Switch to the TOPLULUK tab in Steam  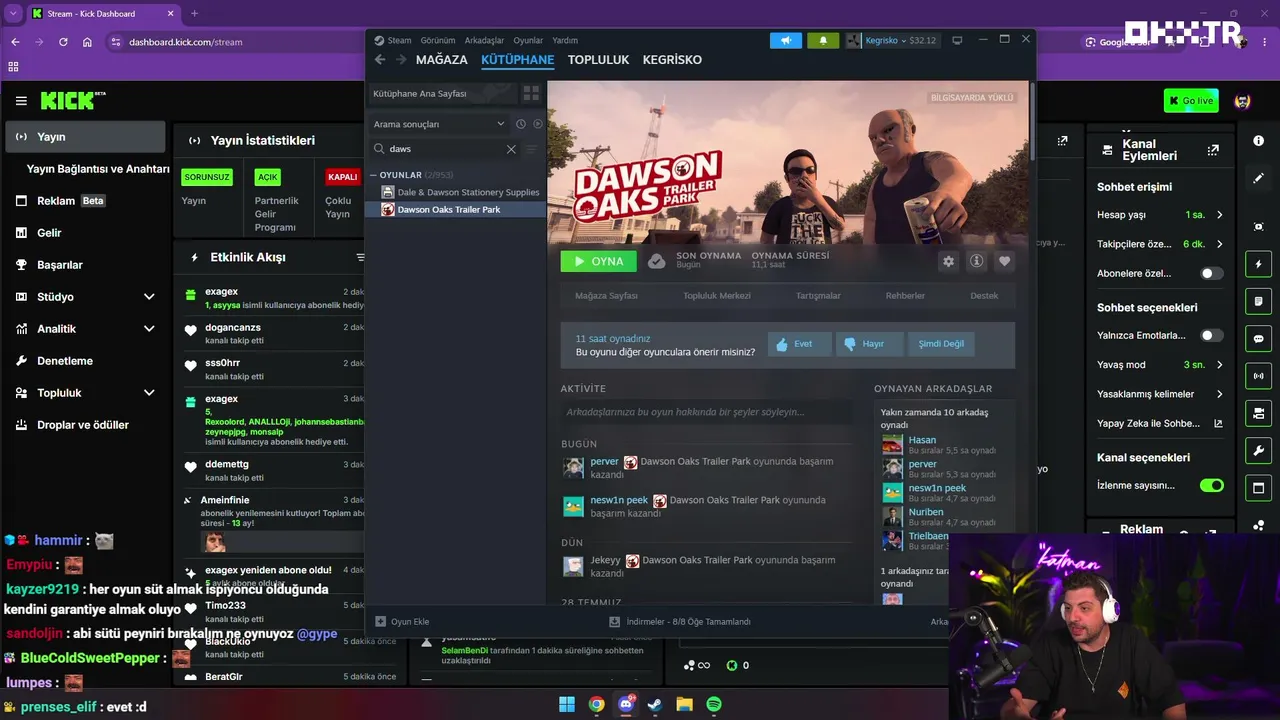pyautogui.click(x=599, y=60)
